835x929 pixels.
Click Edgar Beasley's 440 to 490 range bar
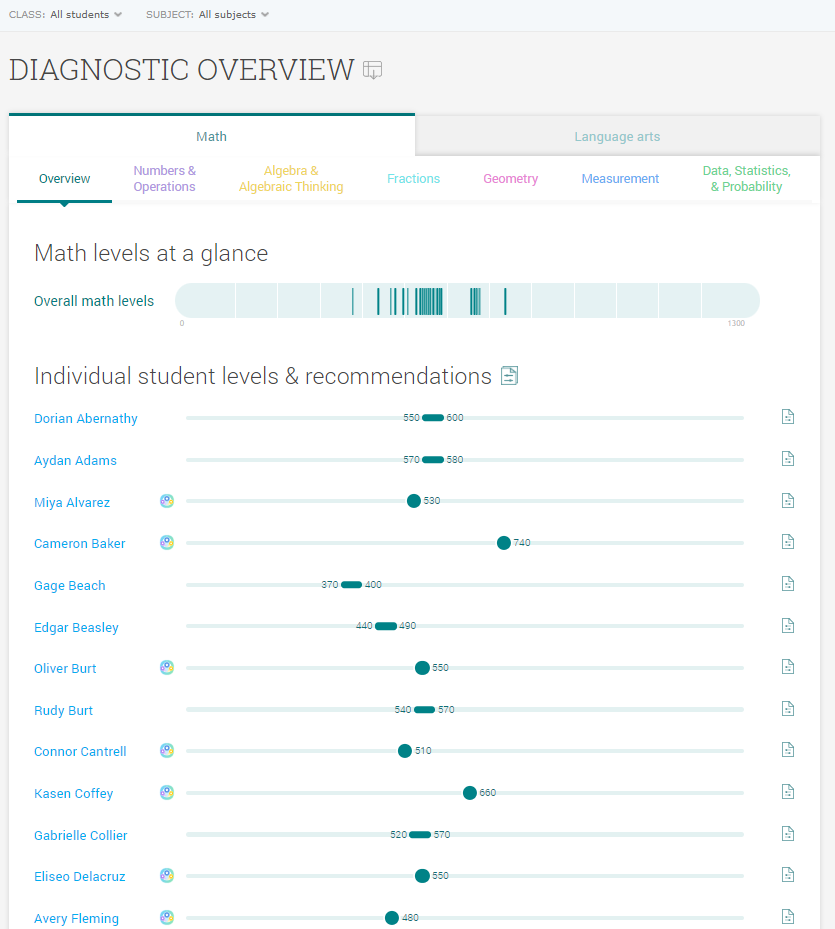[386, 626]
